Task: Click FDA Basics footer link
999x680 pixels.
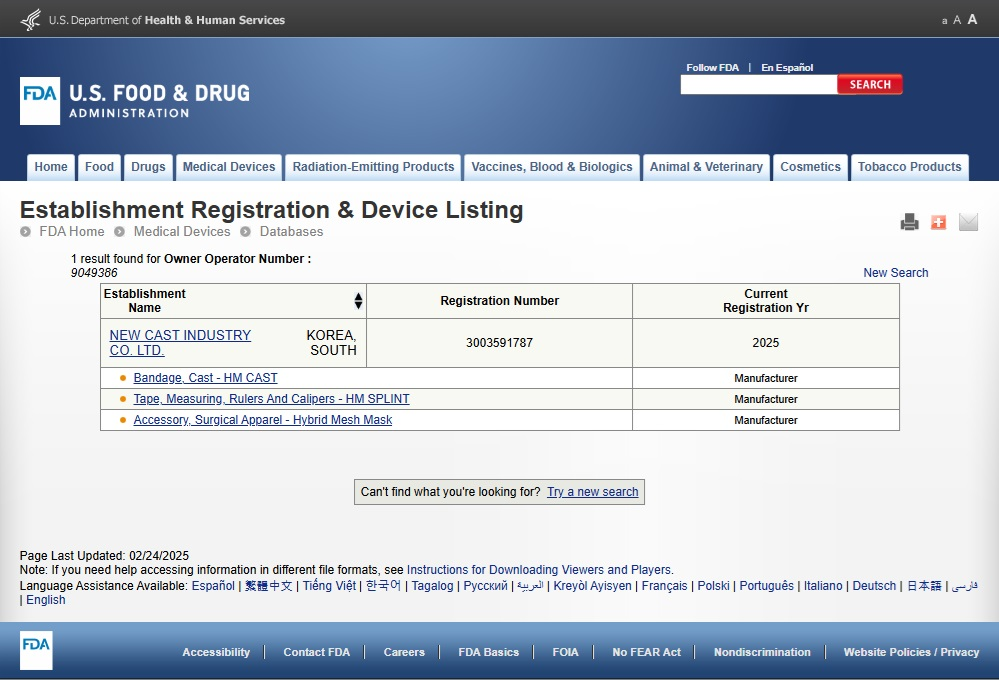Action: click(x=489, y=652)
